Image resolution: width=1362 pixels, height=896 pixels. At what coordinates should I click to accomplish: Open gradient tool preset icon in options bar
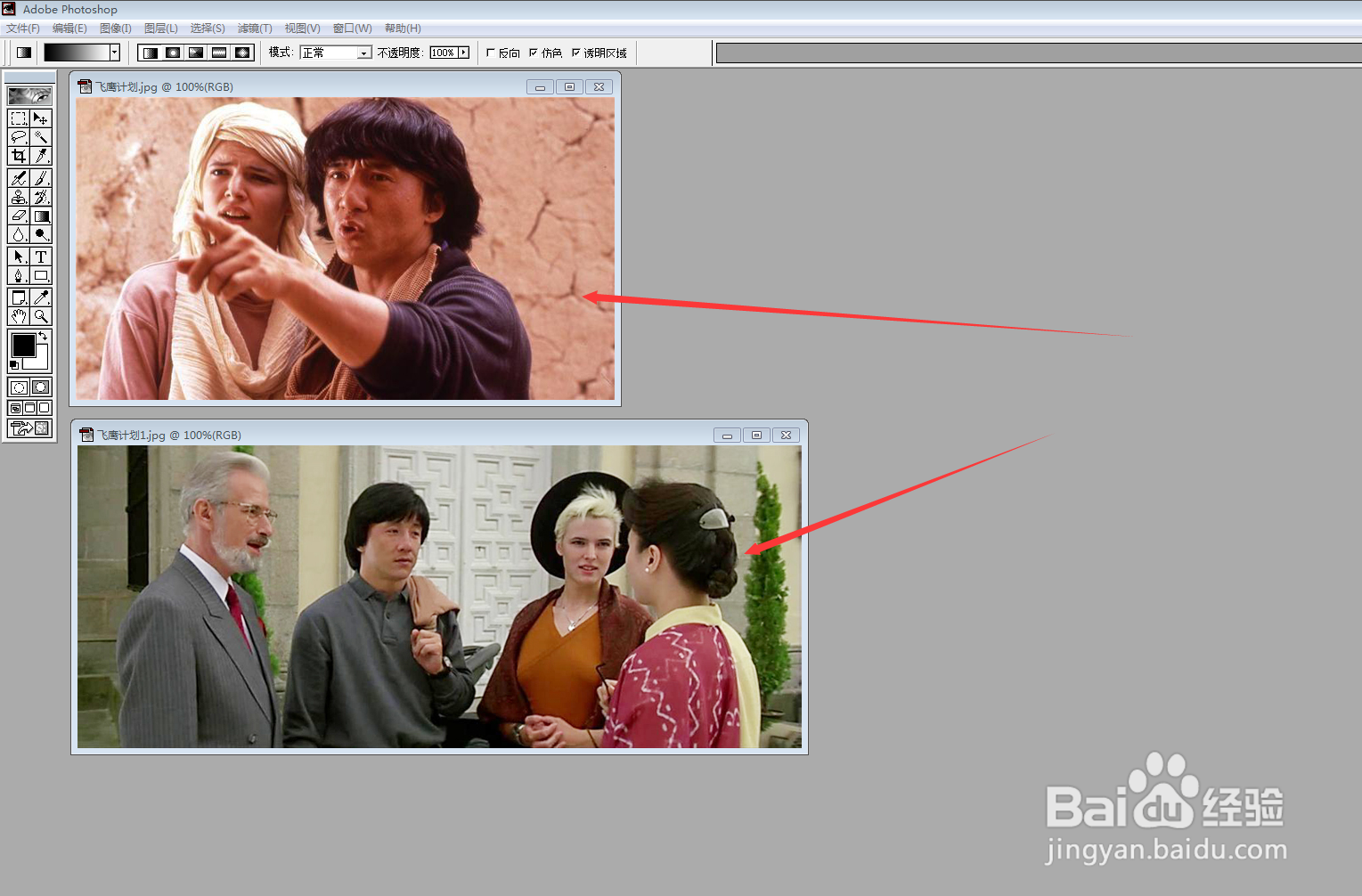24,53
